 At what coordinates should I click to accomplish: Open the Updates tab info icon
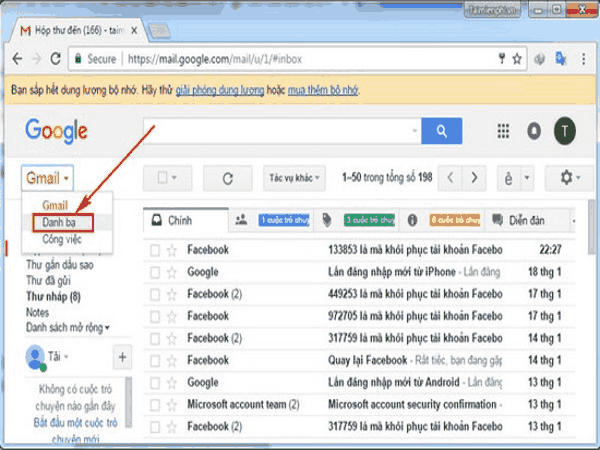(412, 220)
